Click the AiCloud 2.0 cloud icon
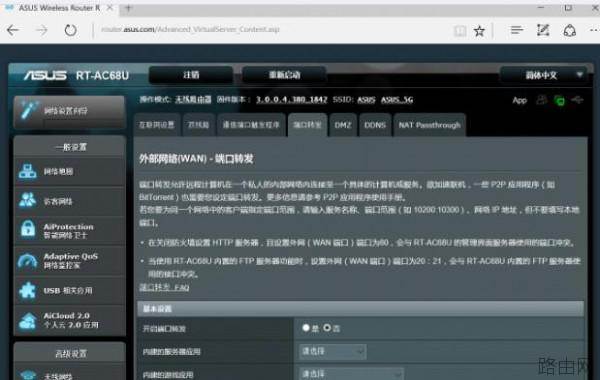 point(28,320)
